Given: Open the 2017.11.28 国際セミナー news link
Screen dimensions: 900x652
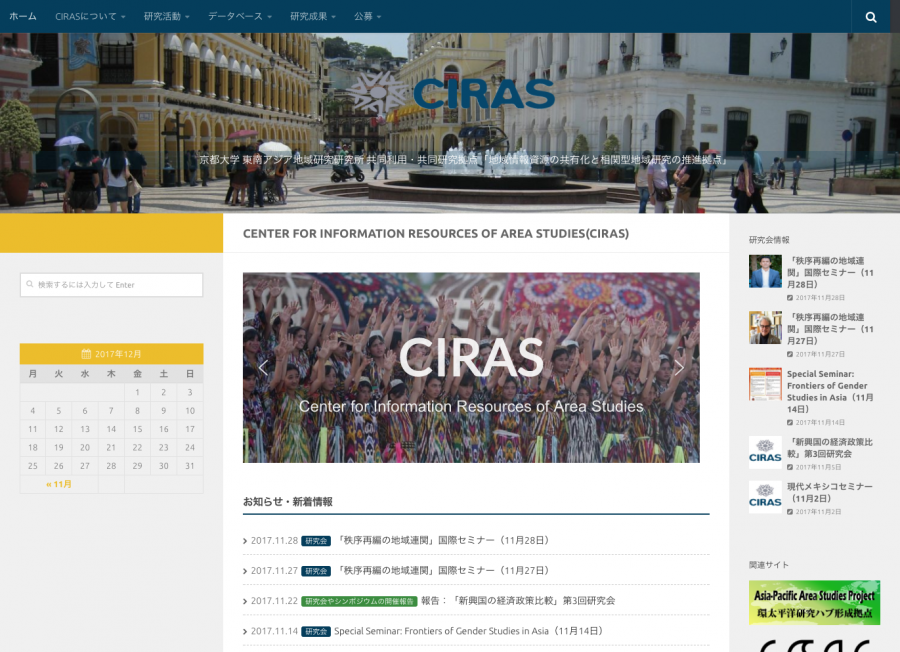Looking at the screenshot, I should [443, 540].
